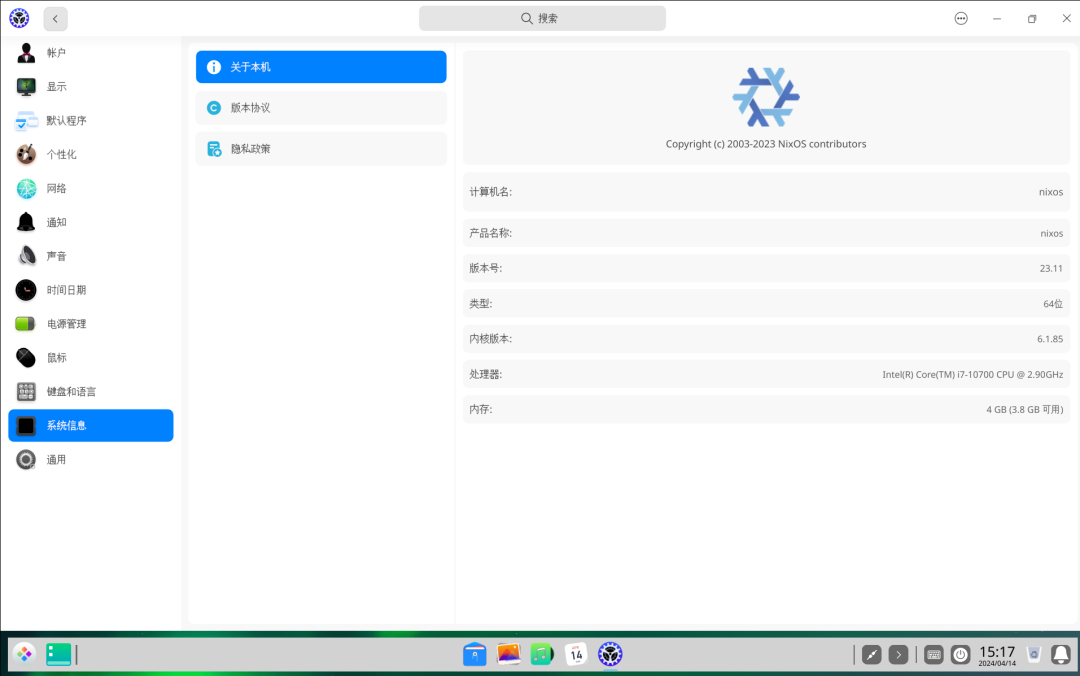Screen dimensions: 1080x676
Task: Open the 通用 general gear icon
Action: [26, 460]
